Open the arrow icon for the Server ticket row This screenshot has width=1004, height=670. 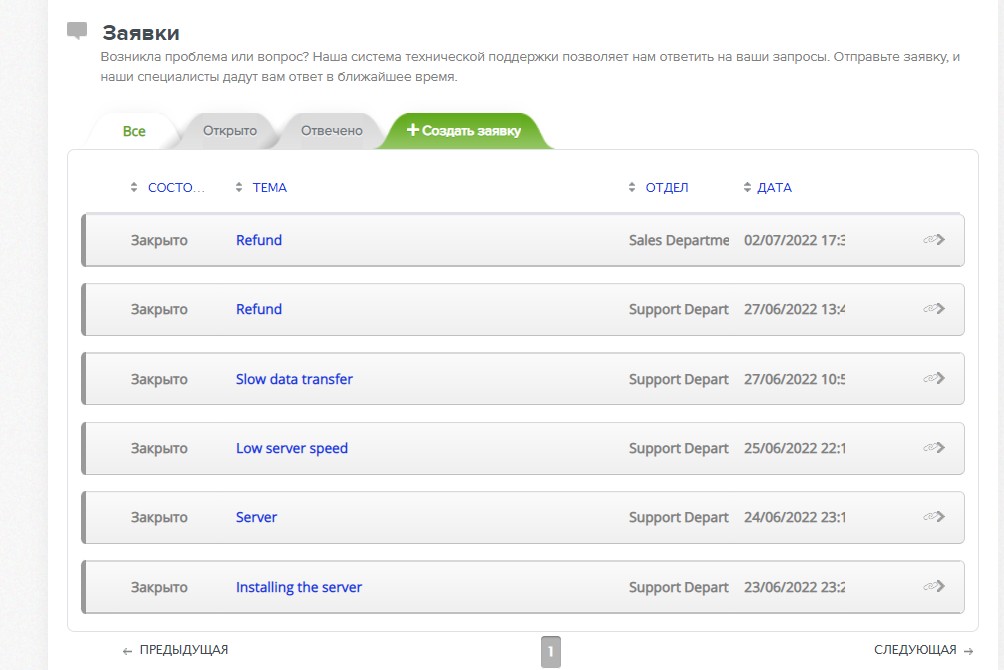pyautogui.click(x=934, y=516)
